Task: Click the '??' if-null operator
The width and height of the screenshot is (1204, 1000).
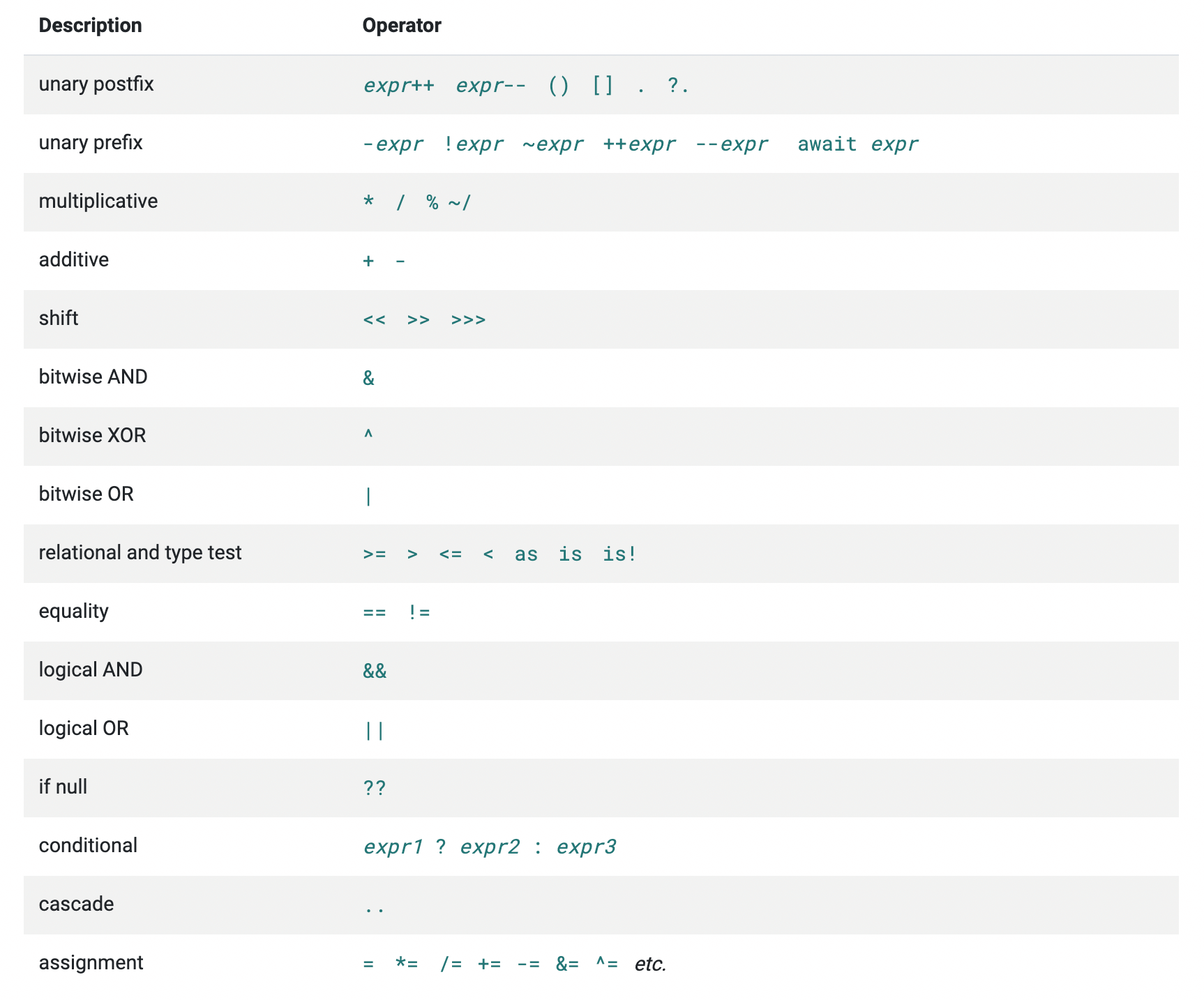Action: click(375, 788)
